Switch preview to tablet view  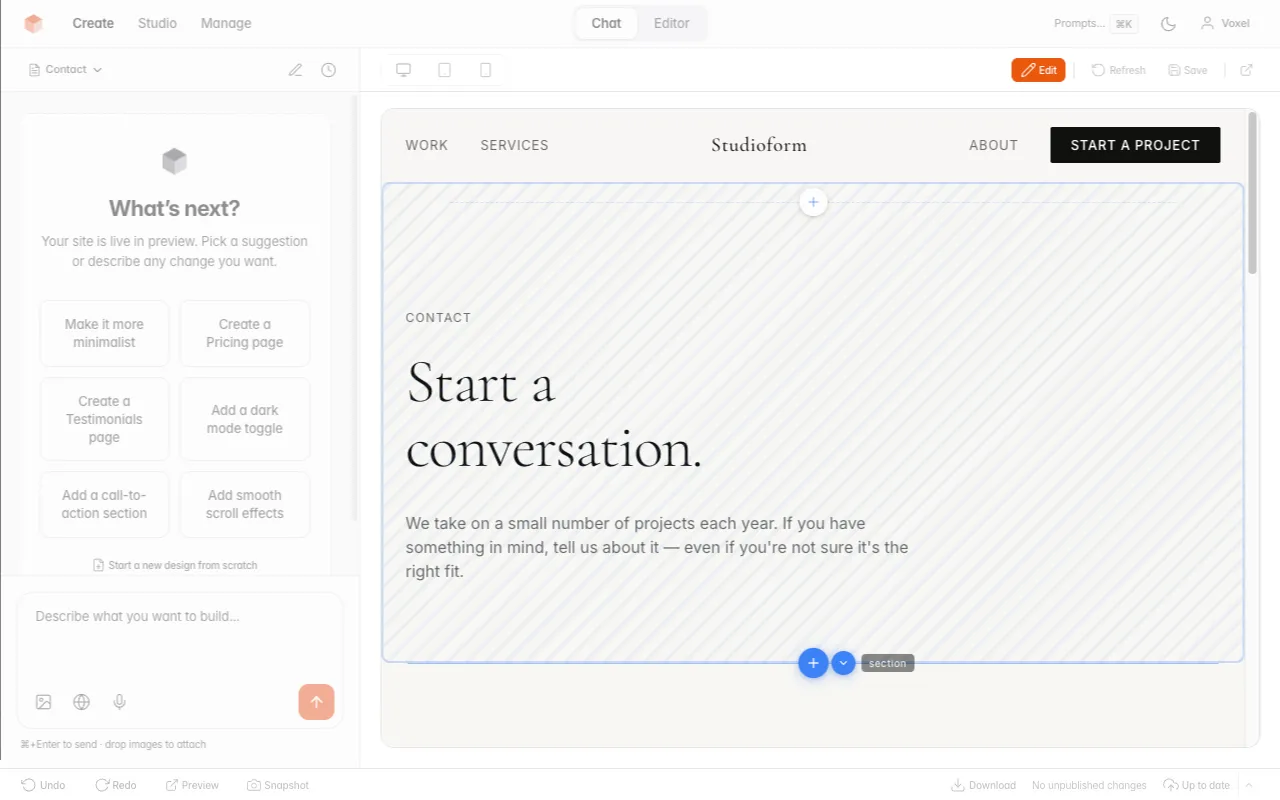click(444, 69)
